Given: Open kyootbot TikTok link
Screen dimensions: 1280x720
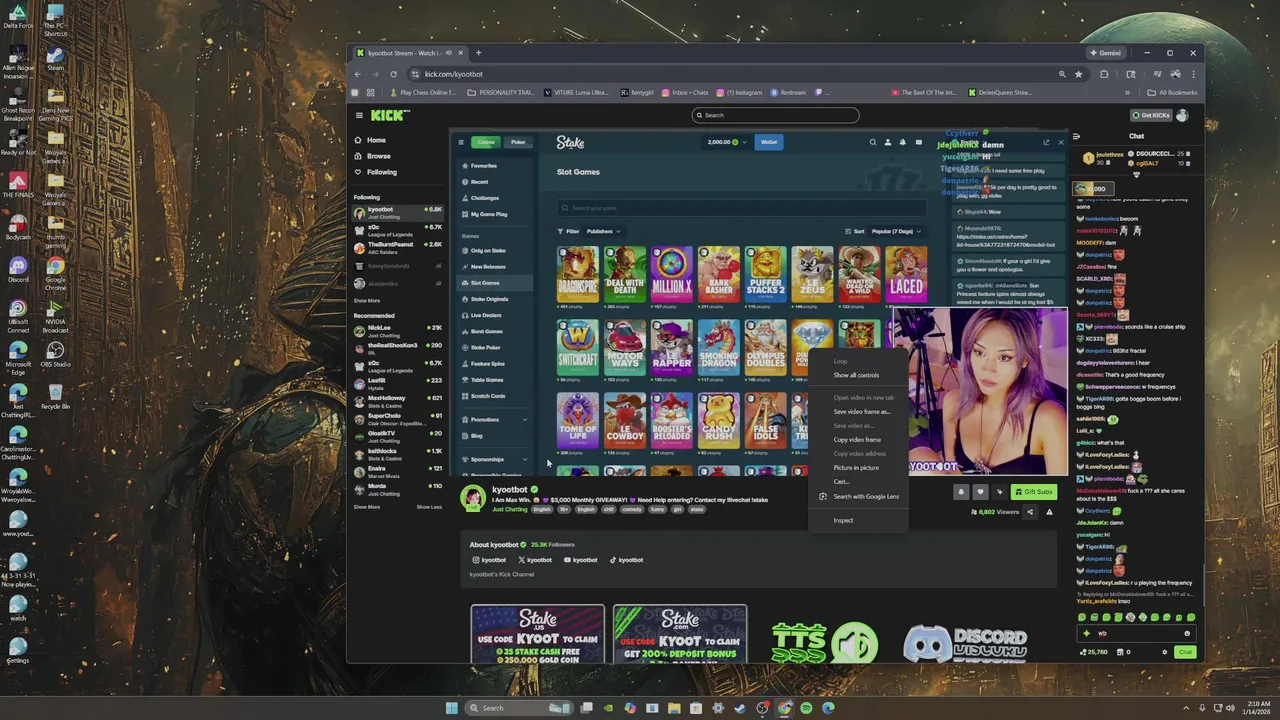Looking at the screenshot, I should (626, 560).
